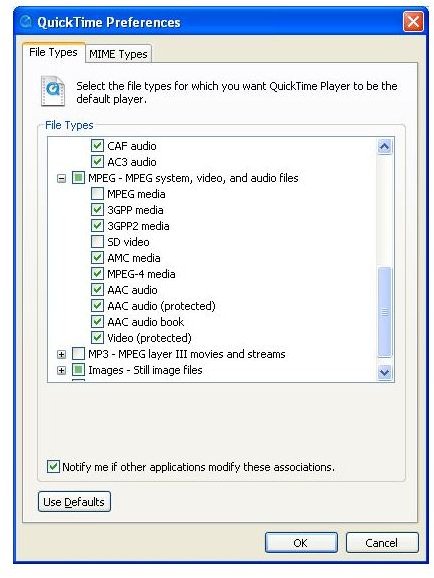
Task: Toggle the CAF audio checkbox
Action: (x=97, y=146)
